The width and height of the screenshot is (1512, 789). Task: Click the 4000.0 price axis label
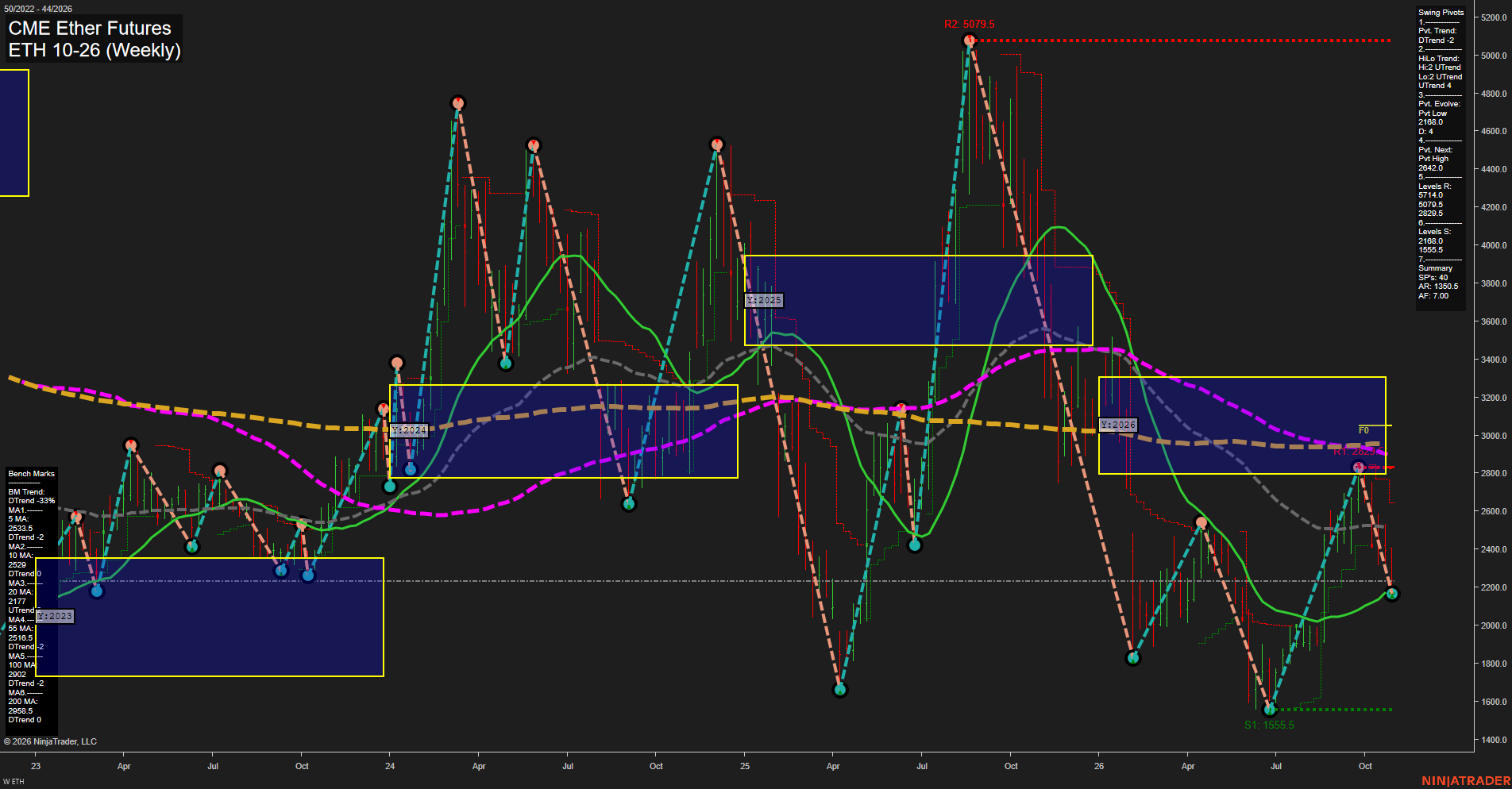pyautogui.click(x=1493, y=245)
